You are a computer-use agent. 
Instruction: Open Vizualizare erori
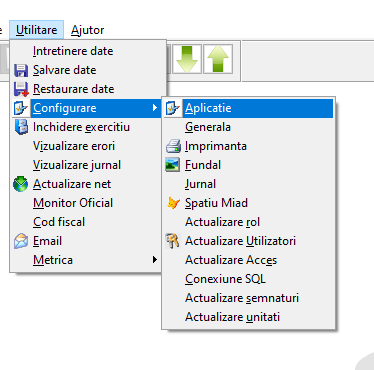(x=88, y=146)
